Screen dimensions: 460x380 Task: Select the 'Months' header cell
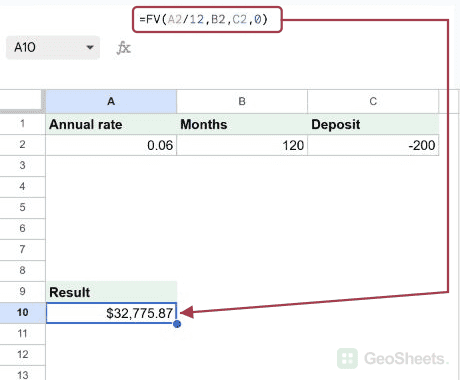pyautogui.click(x=242, y=124)
